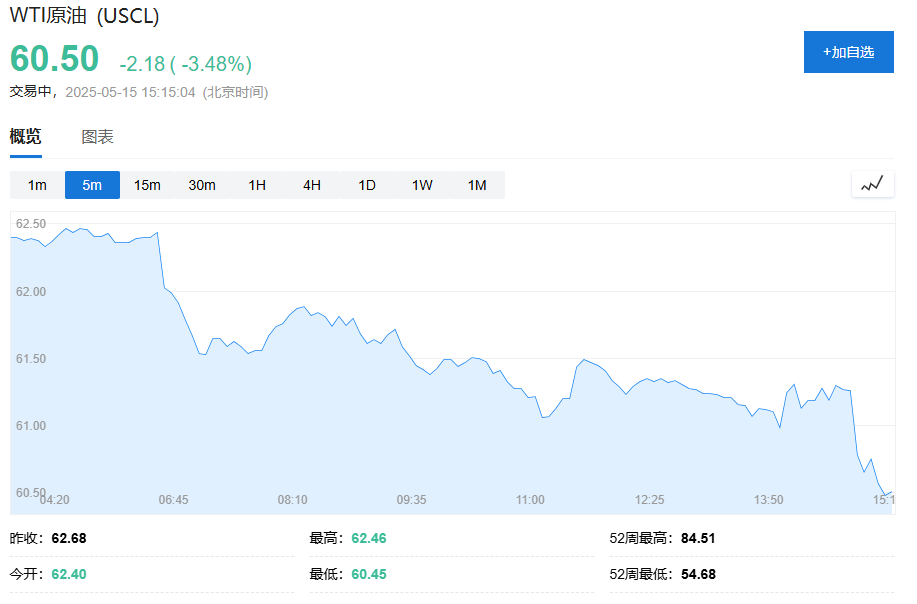Click the 52周最高 value 84.51
Screen dimensions: 917x604
(x=698, y=538)
